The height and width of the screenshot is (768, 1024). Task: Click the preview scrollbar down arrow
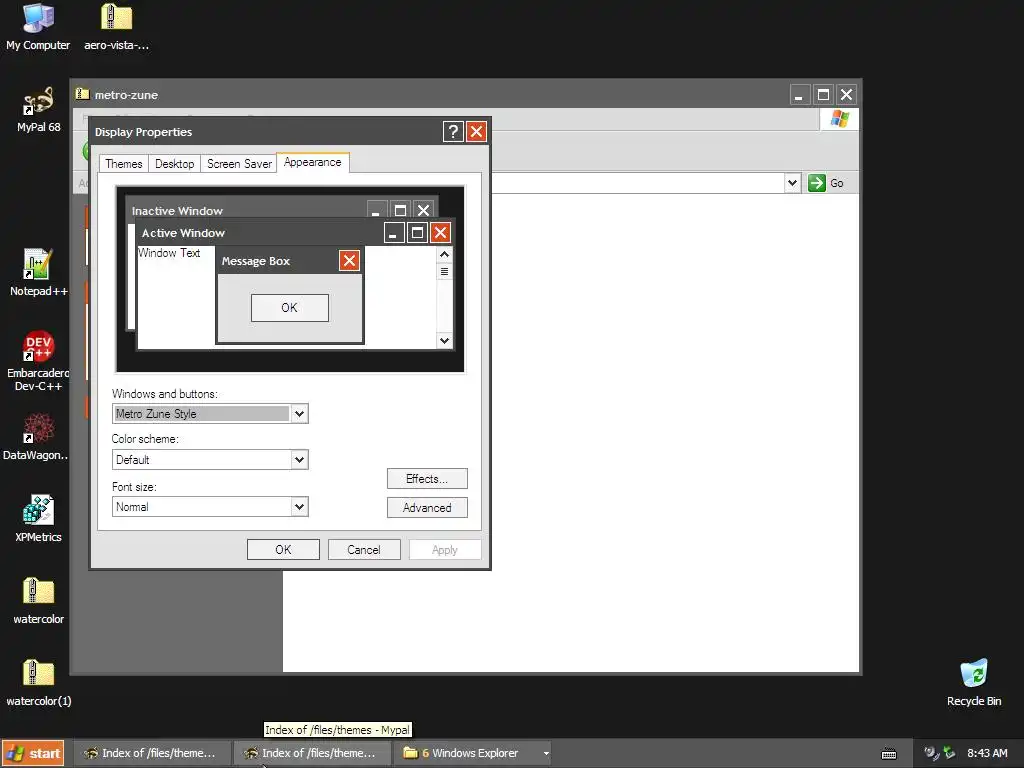pos(445,340)
